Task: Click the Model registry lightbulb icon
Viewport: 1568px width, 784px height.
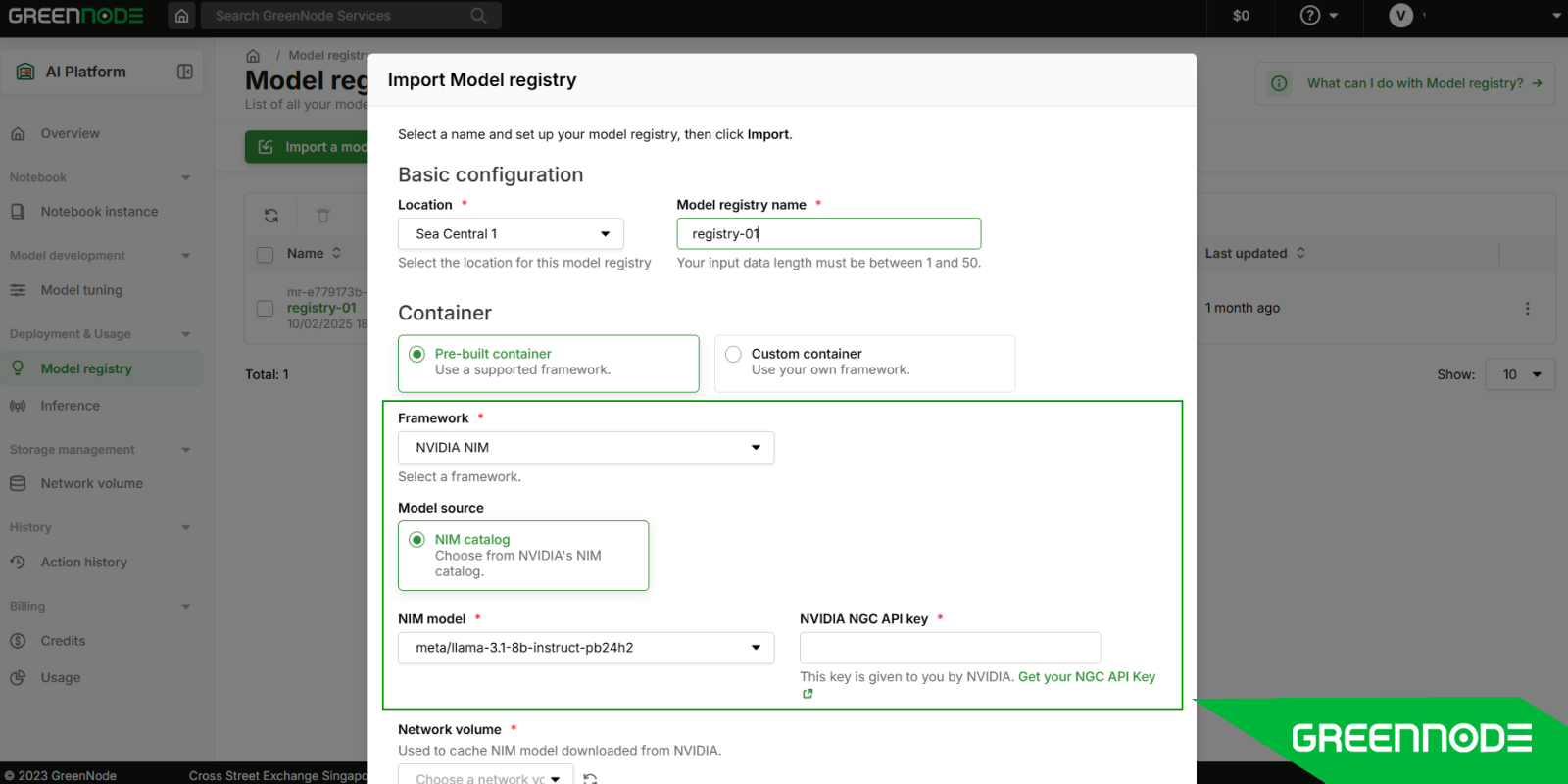Action: [x=18, y=368]
